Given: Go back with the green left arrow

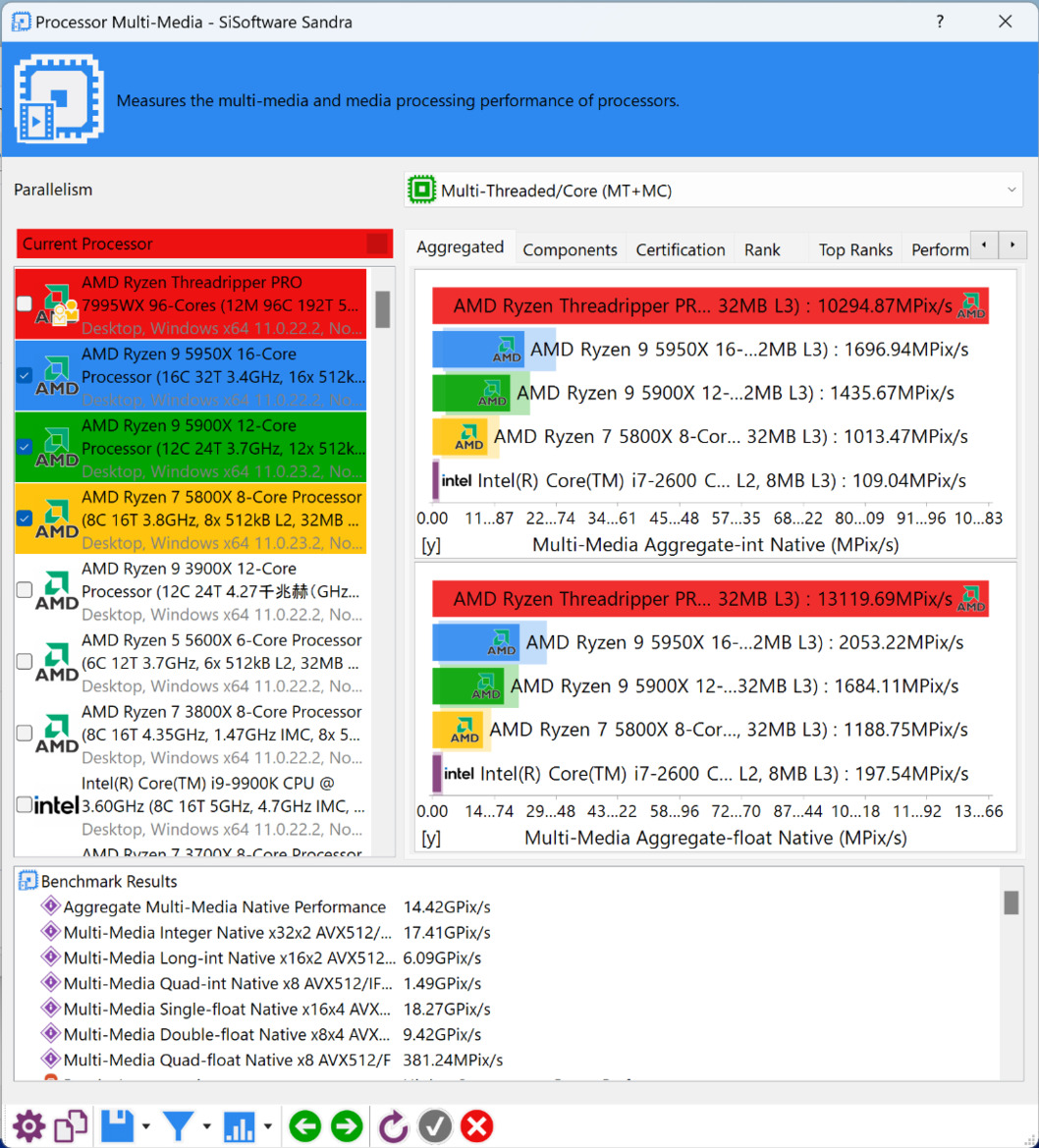Looking at the screenshot, I should (x=305, y=1126).
